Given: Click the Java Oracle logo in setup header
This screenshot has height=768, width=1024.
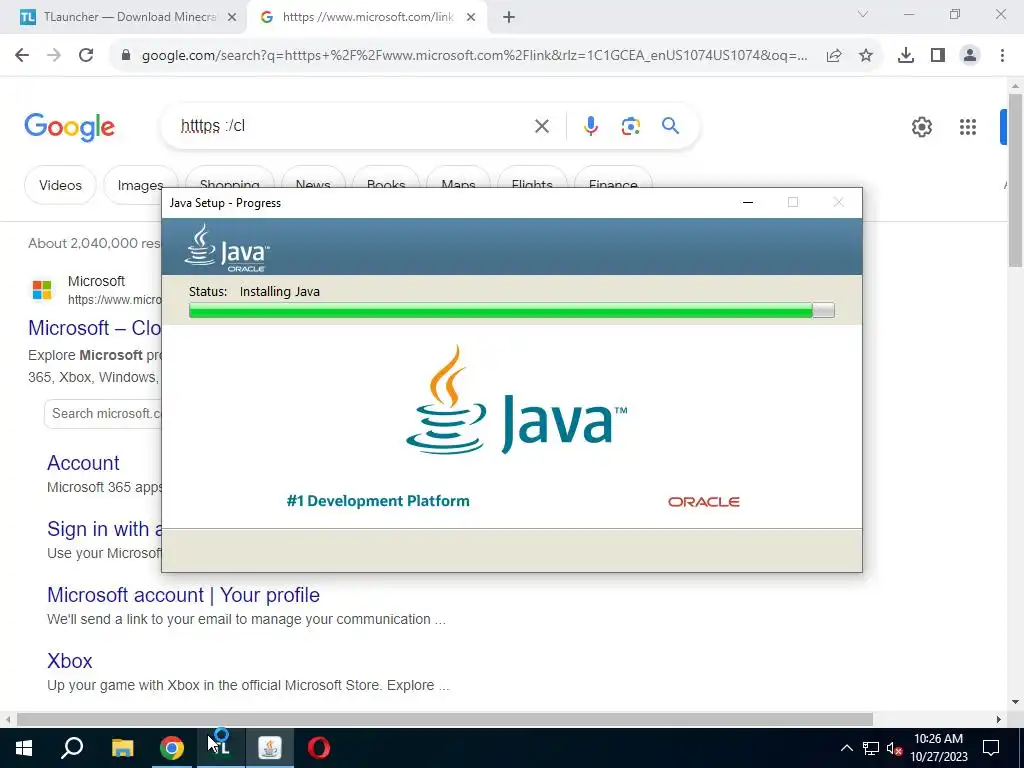Looking at the screenshot, I should pyautogui.click(x=227, y=248).
